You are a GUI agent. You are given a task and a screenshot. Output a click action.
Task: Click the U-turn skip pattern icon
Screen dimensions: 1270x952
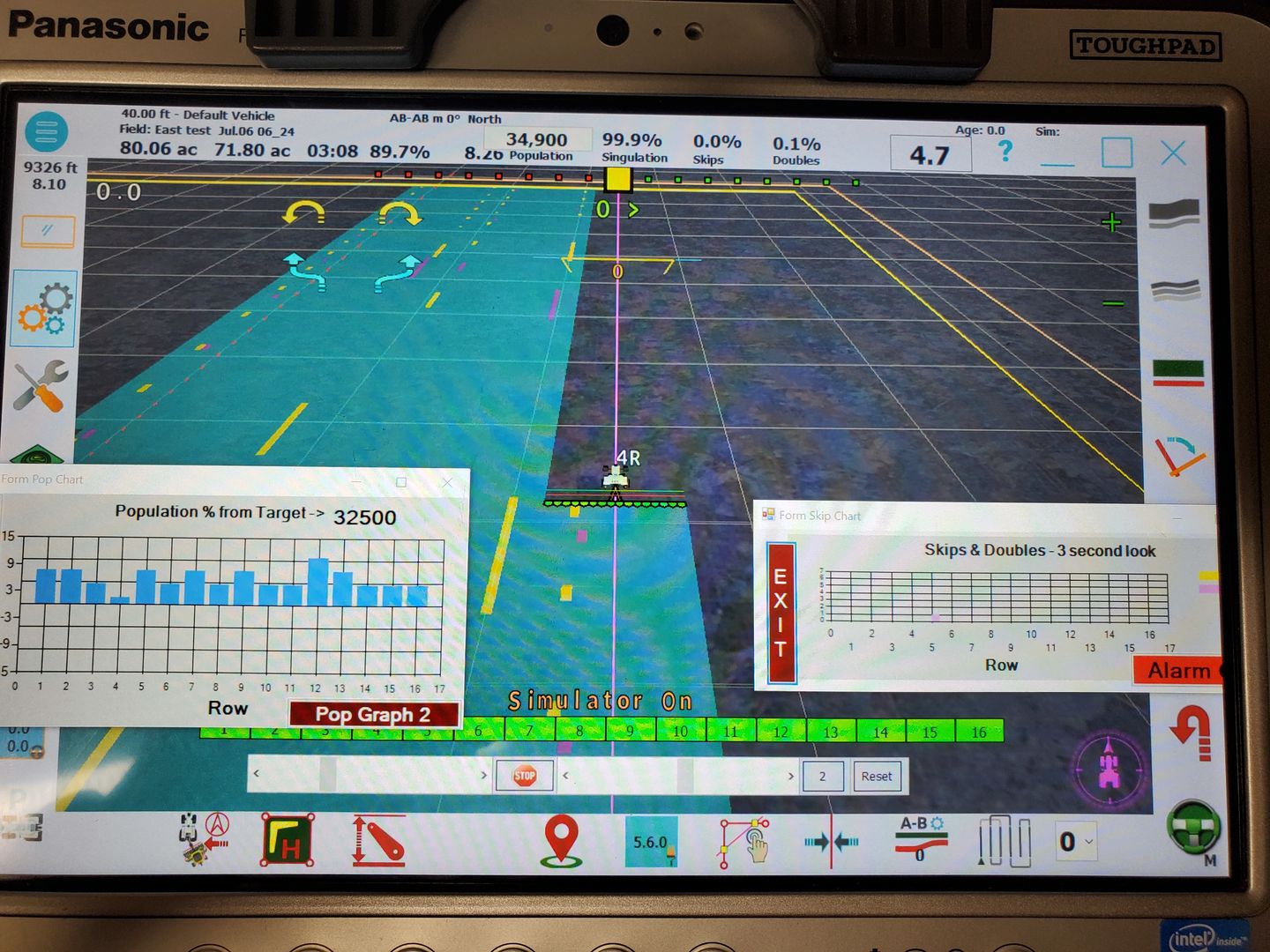[1005, 842]
